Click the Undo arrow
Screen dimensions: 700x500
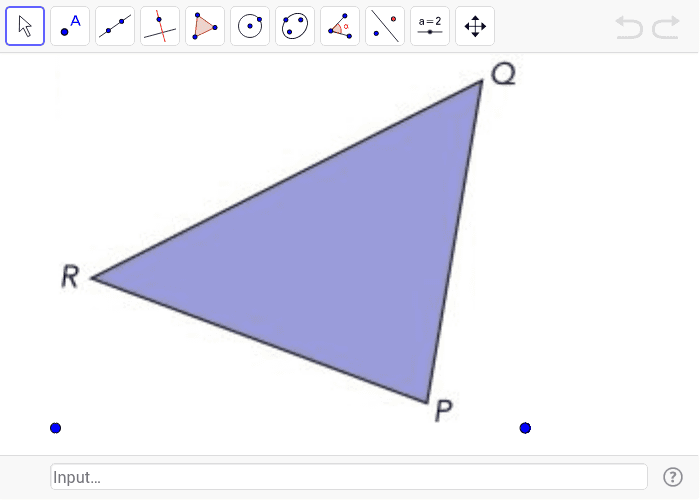(x=629, y=27)
